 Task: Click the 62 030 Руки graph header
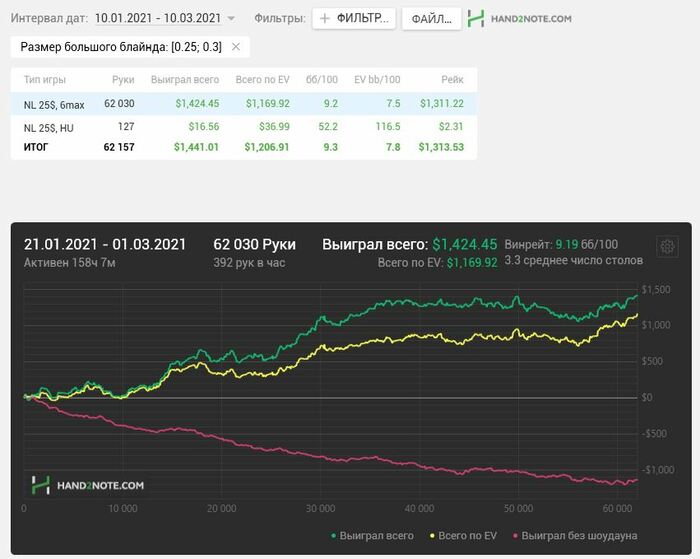[x=254, y=244]
